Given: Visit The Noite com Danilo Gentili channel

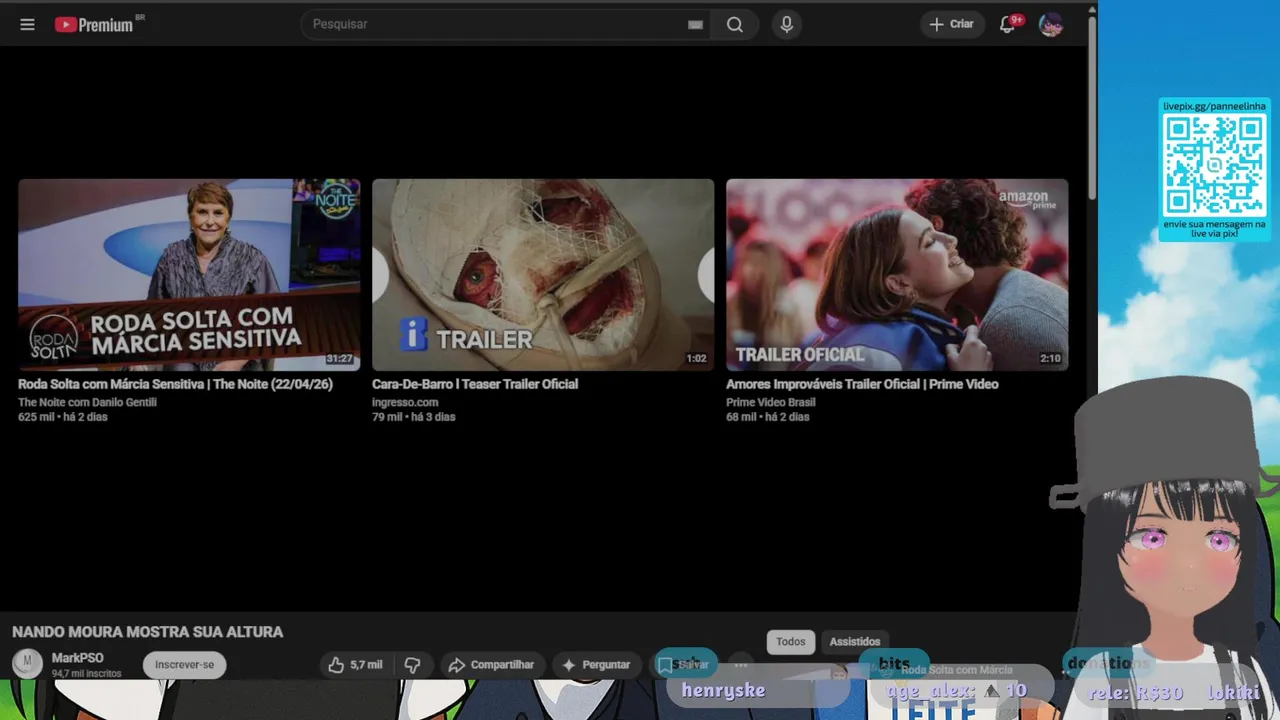Looking at the screenshot, I should point(87,402).
